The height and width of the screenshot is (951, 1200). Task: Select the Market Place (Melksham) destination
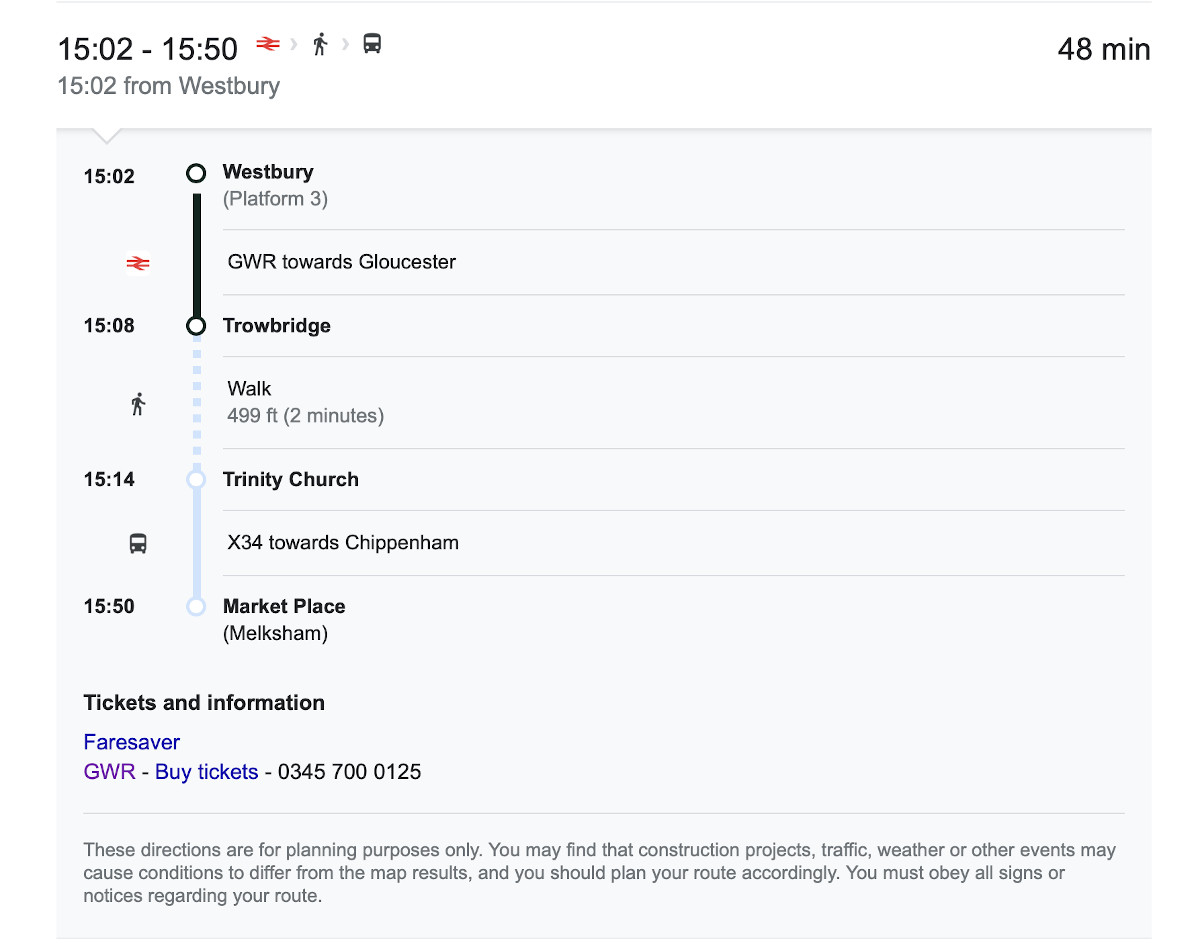pyautogui.click(x=284, y=607)
